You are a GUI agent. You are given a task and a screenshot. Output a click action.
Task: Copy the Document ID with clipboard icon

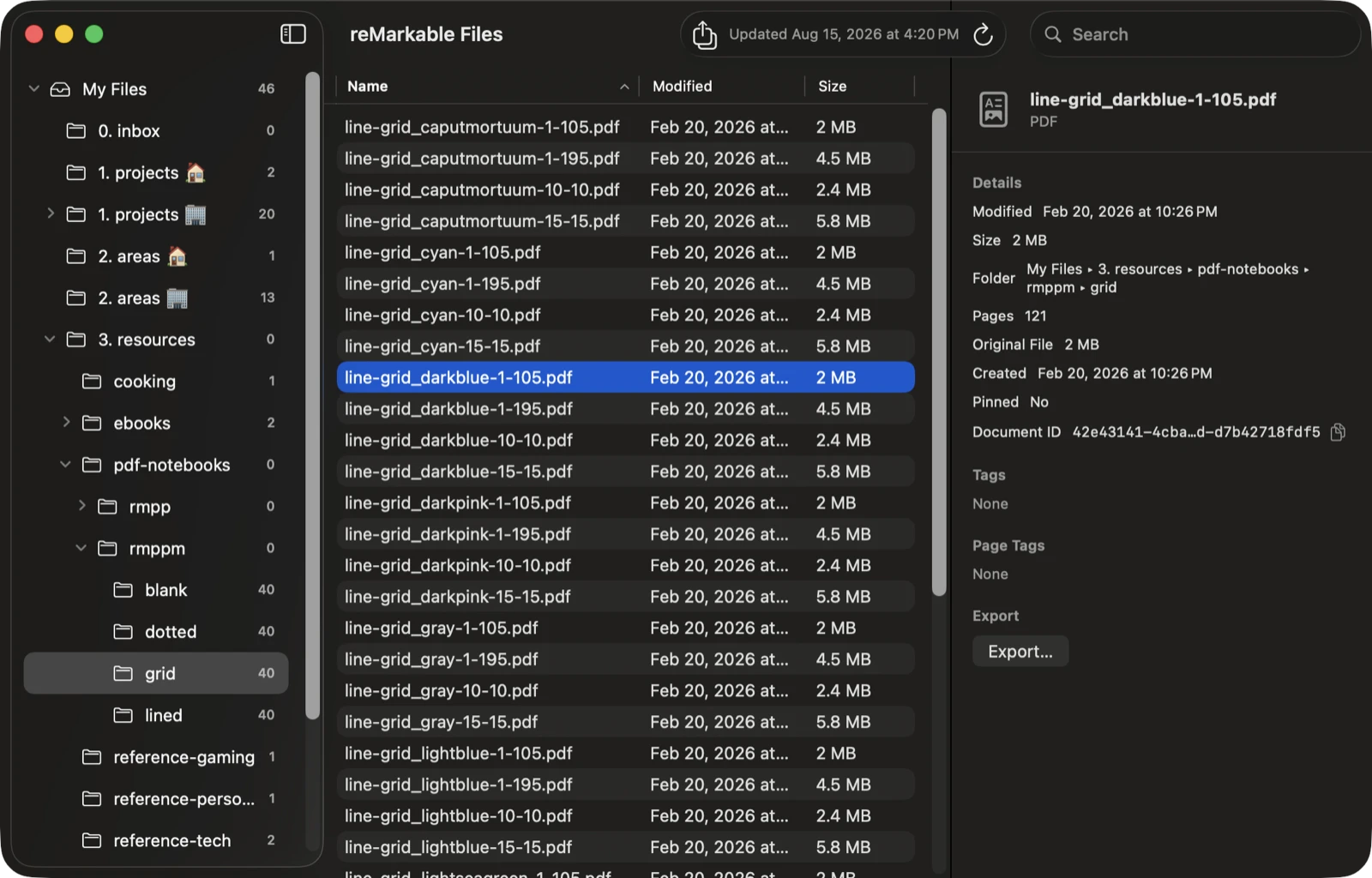click(1338, 432)
